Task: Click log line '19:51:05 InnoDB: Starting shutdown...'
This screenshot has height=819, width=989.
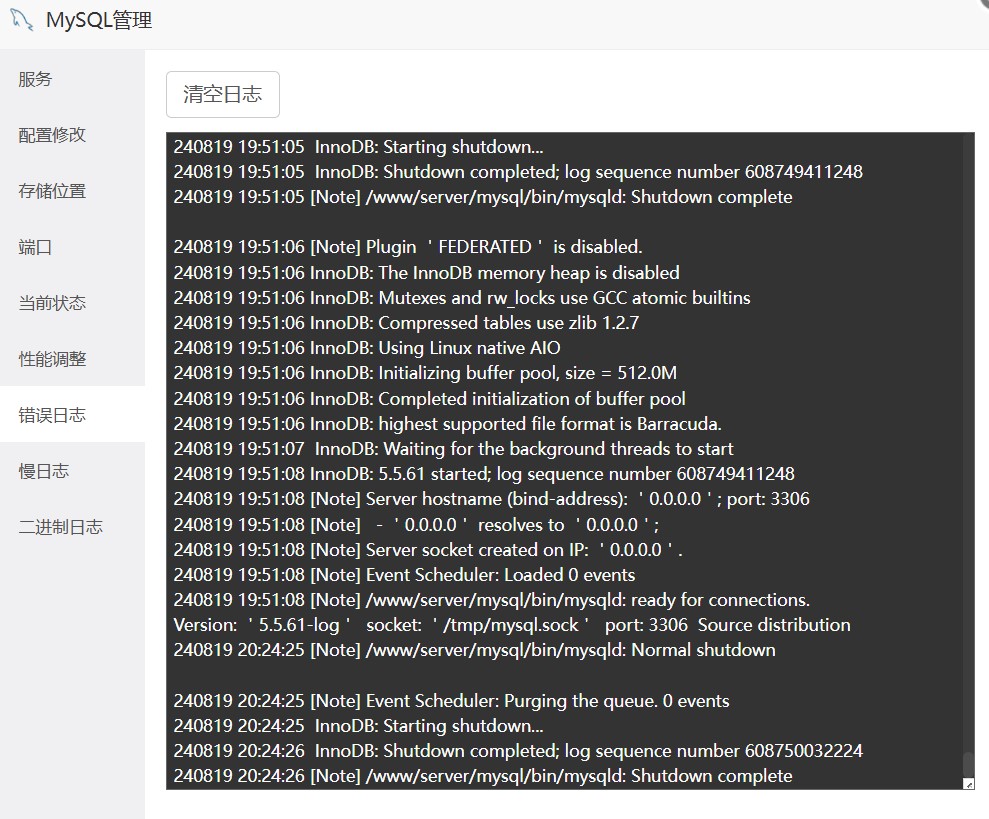Action: point(358,146)
